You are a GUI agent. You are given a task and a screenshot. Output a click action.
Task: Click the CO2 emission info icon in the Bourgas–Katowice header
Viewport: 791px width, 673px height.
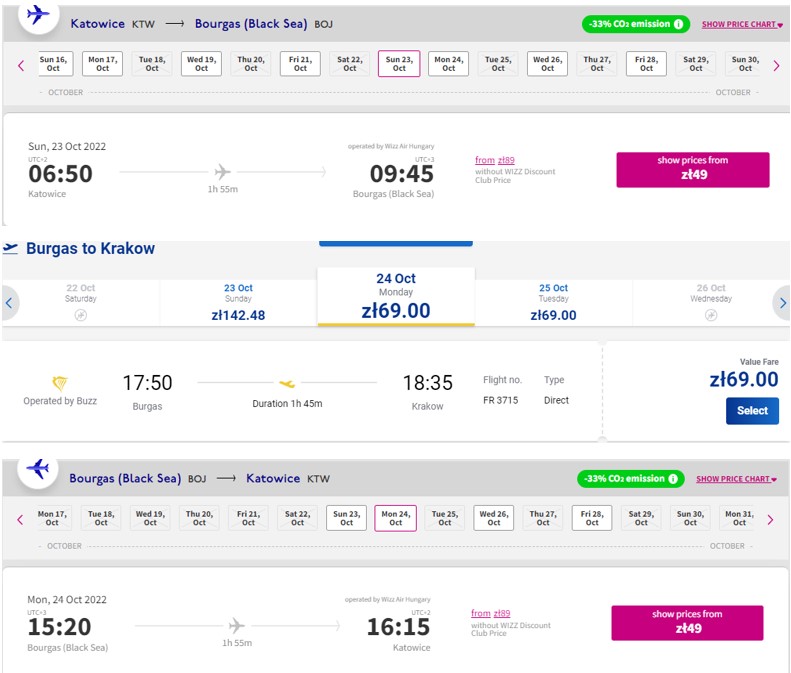pyautogui.click(x=673, y=478)
